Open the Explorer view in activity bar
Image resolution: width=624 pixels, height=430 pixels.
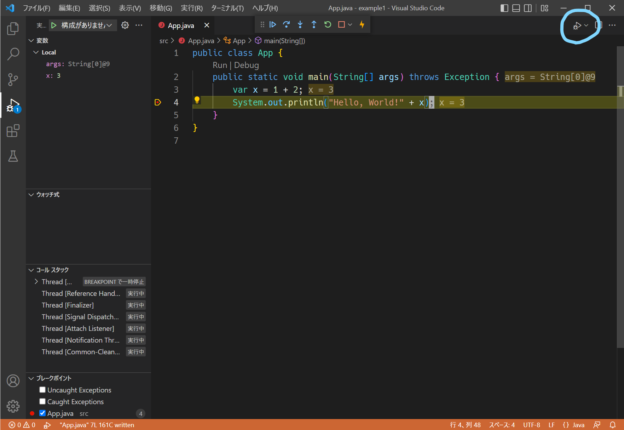[x=13, y=28]
